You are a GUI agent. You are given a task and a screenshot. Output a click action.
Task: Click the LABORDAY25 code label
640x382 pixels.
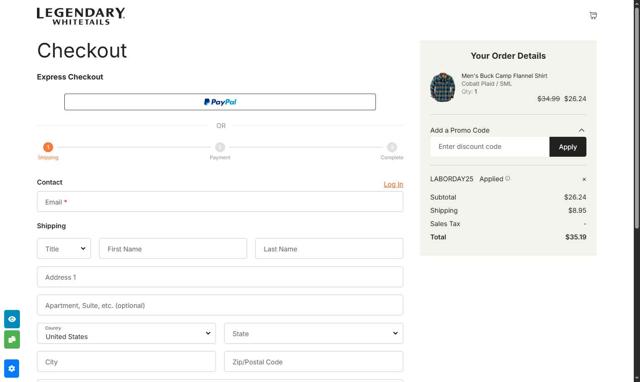(451, 179)
